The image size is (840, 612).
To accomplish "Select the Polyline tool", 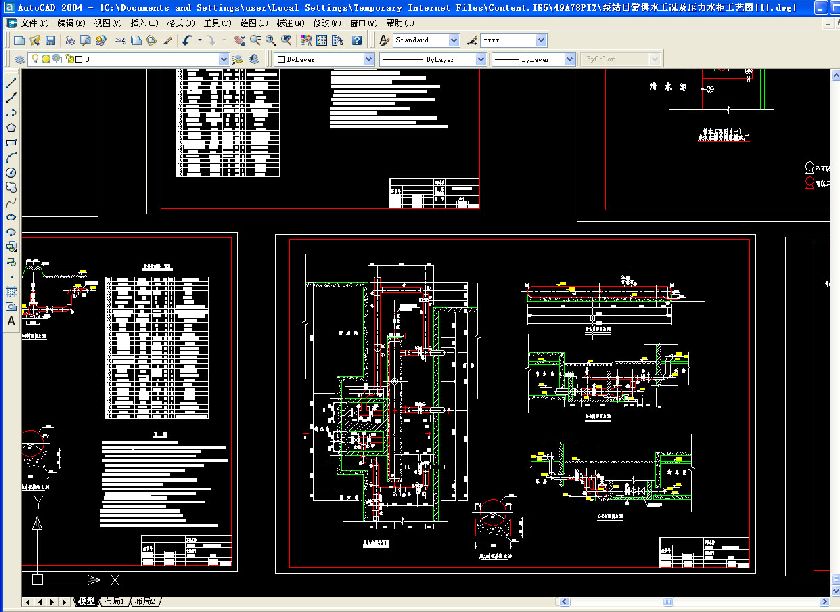I will [x=11, y=112].
